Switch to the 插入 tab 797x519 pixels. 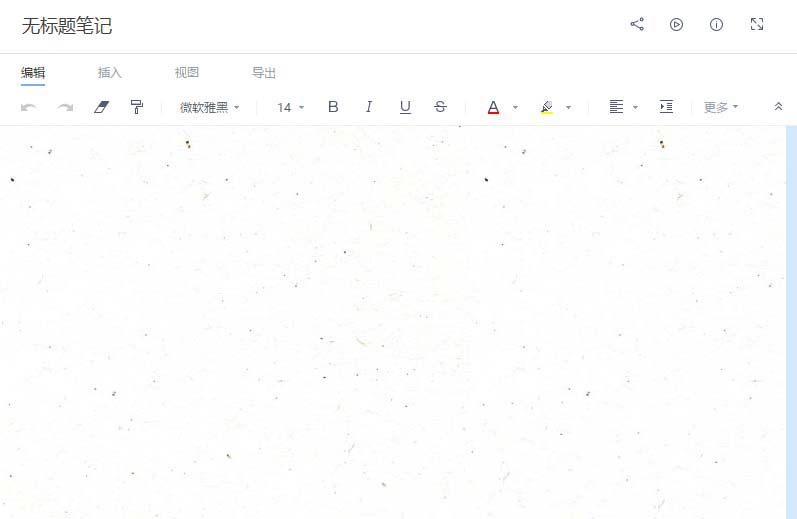pyautogui.click(x=110, y=73)
